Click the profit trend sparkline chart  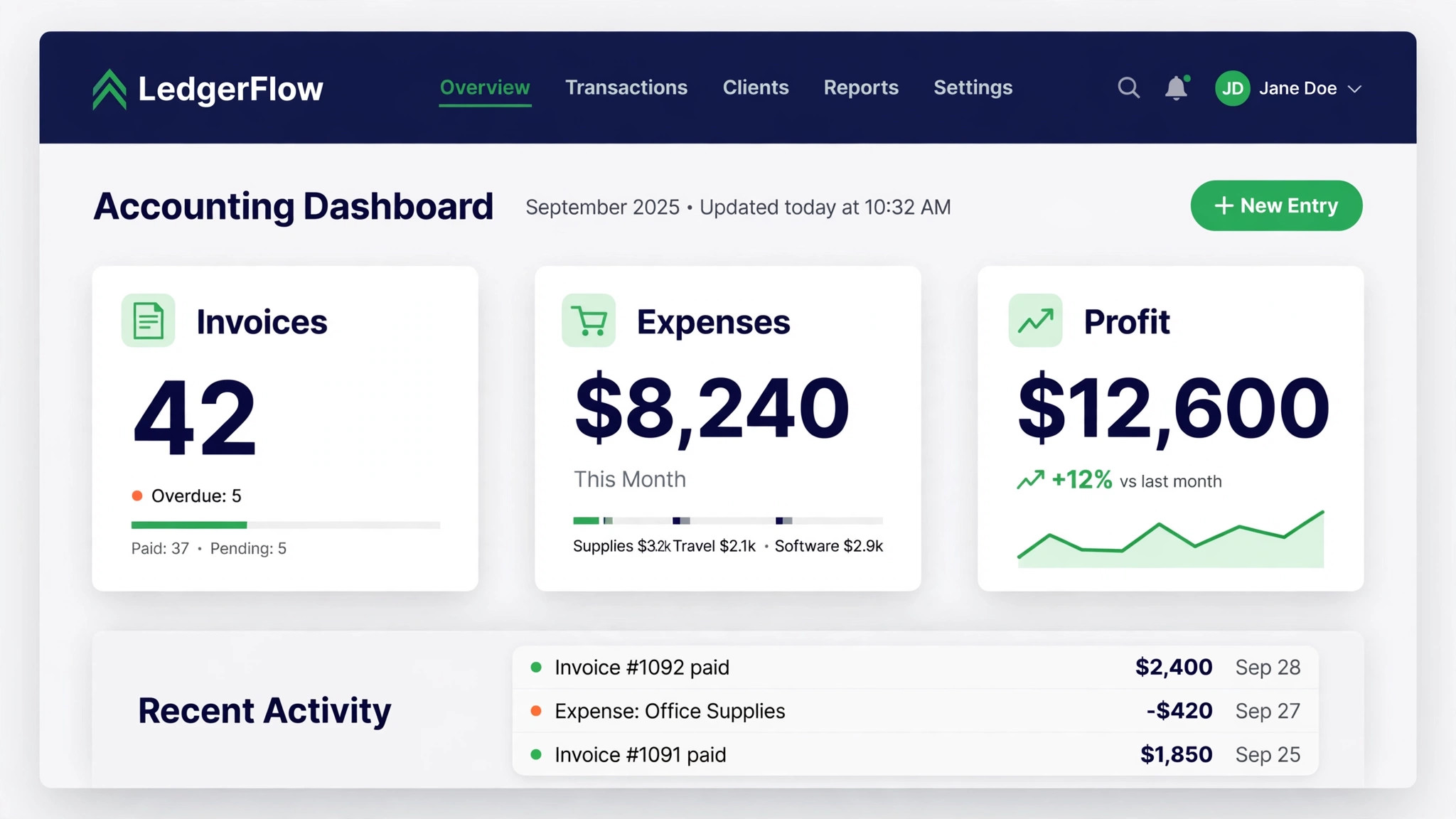click(x=1170, y=539)
